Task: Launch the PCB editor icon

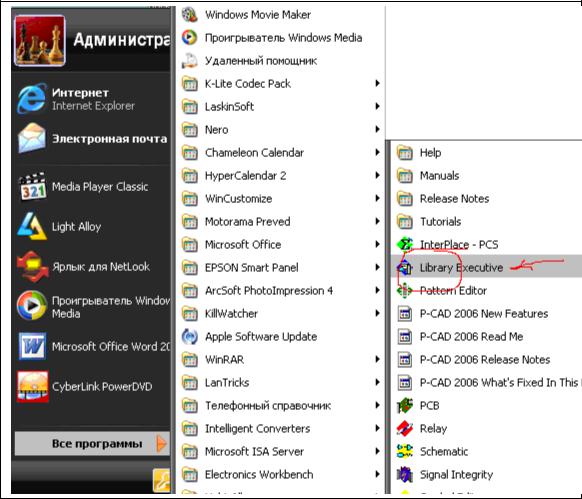Action: [x=405, y=405]
